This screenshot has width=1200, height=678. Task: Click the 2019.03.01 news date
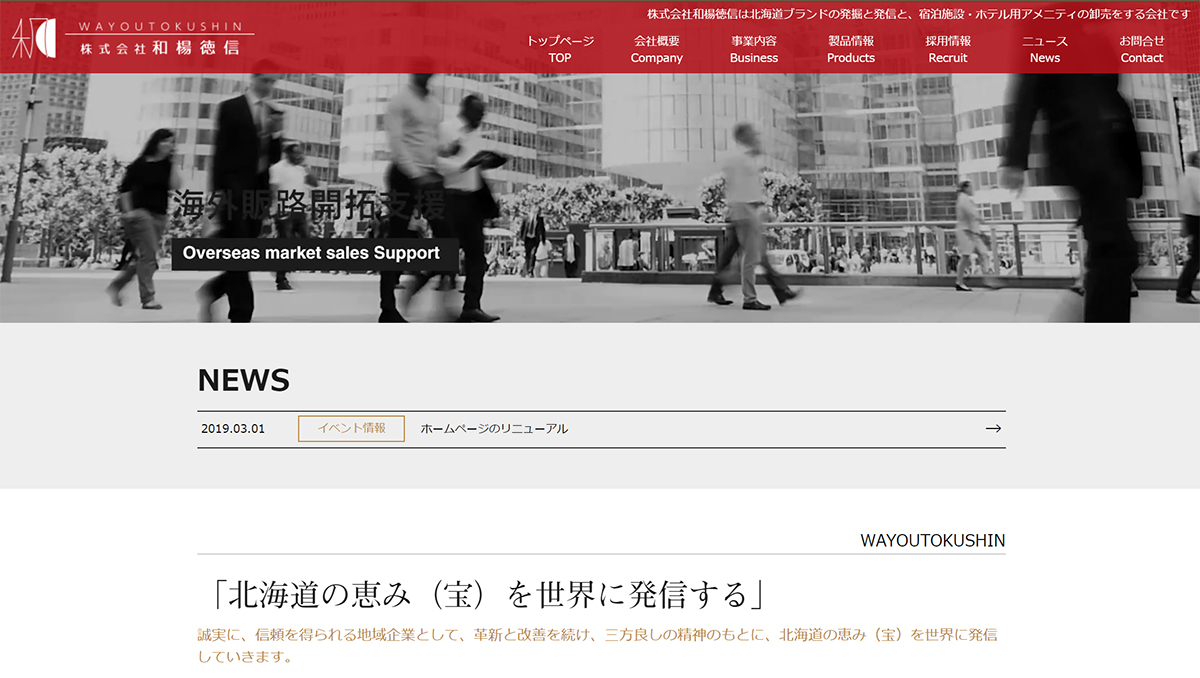click(x=233, y=429)
